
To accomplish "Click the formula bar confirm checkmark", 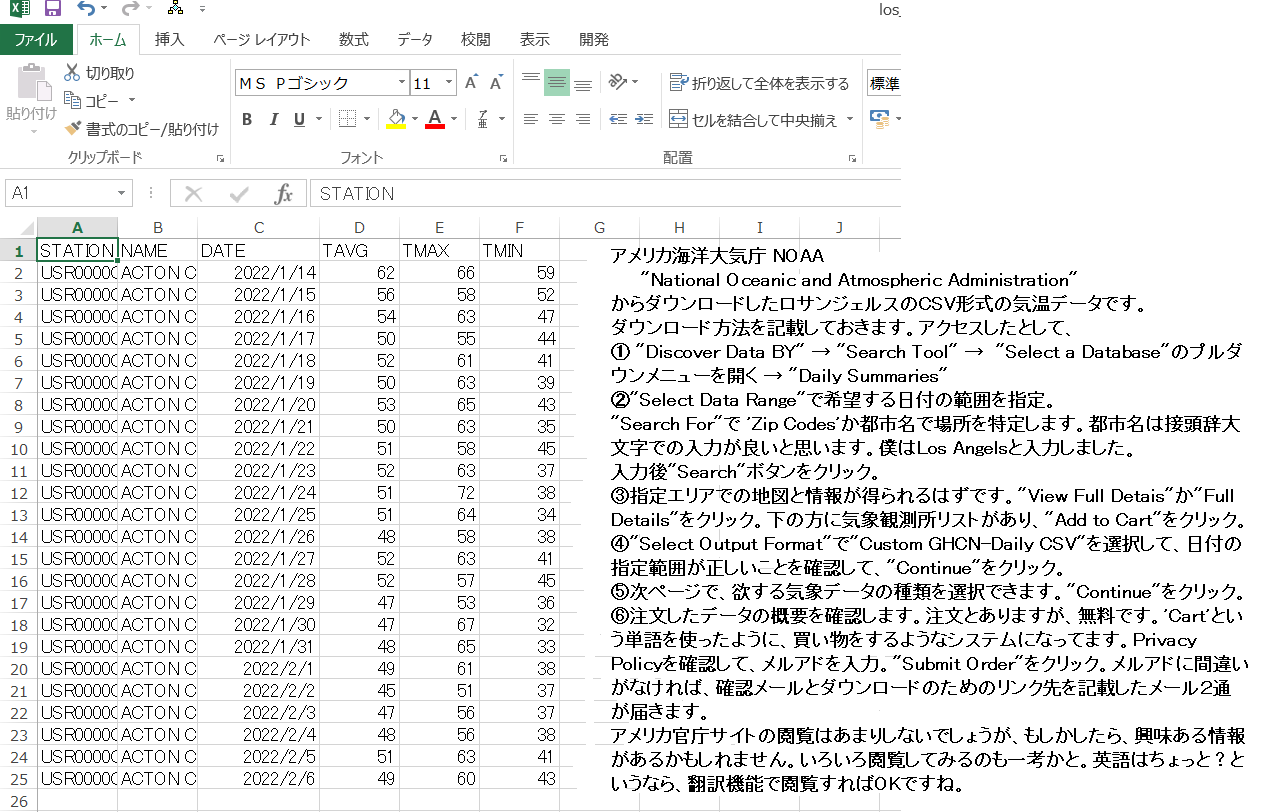I will point(239,194).
